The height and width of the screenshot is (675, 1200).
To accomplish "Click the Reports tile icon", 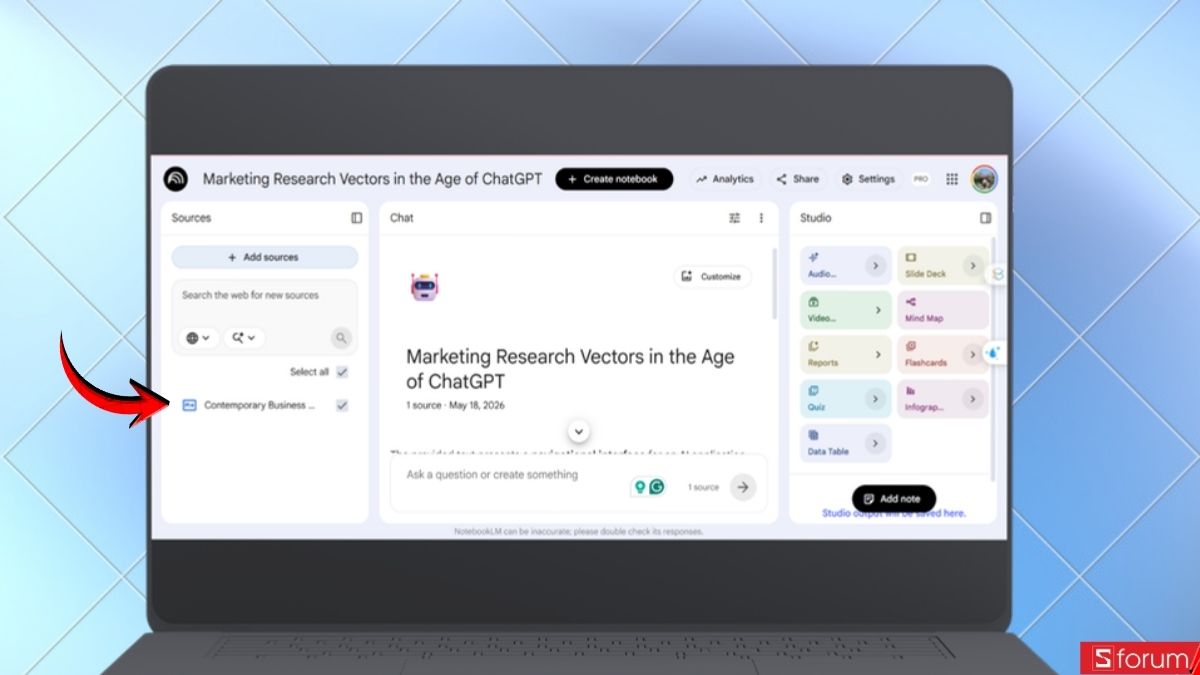I will pos(813,346).
